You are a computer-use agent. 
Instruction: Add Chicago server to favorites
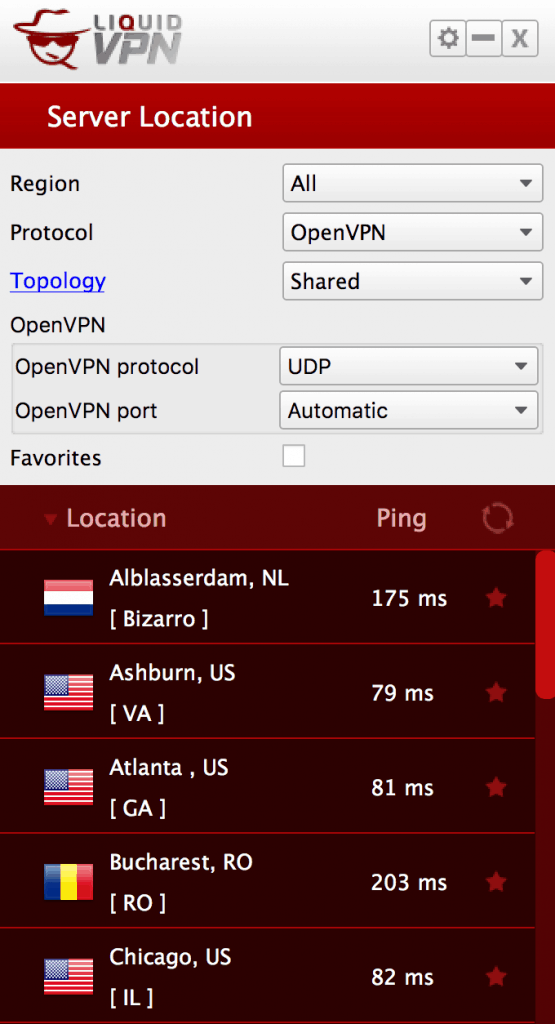[497, 977]
